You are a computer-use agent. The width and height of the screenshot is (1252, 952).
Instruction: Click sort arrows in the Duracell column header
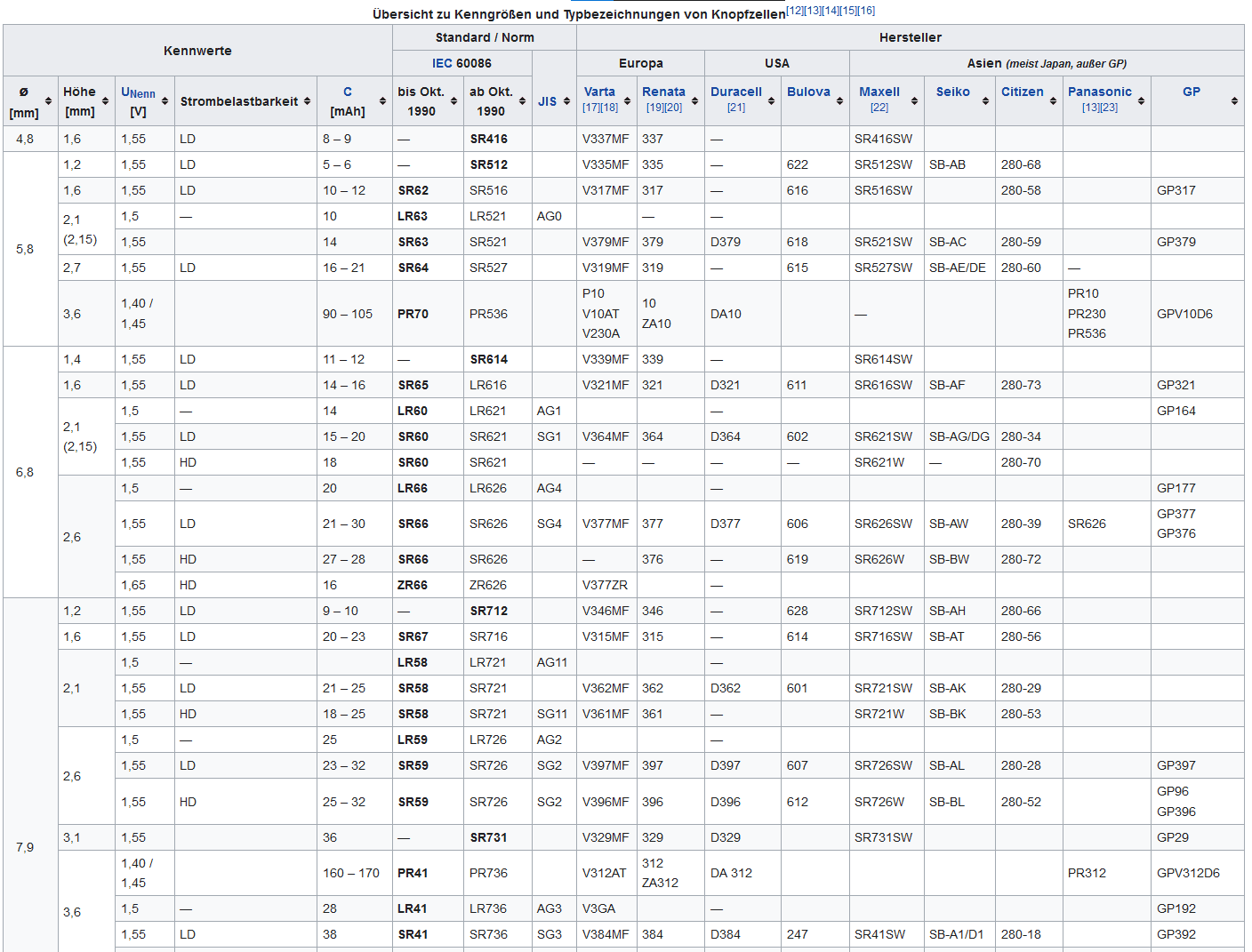[771, 101]
